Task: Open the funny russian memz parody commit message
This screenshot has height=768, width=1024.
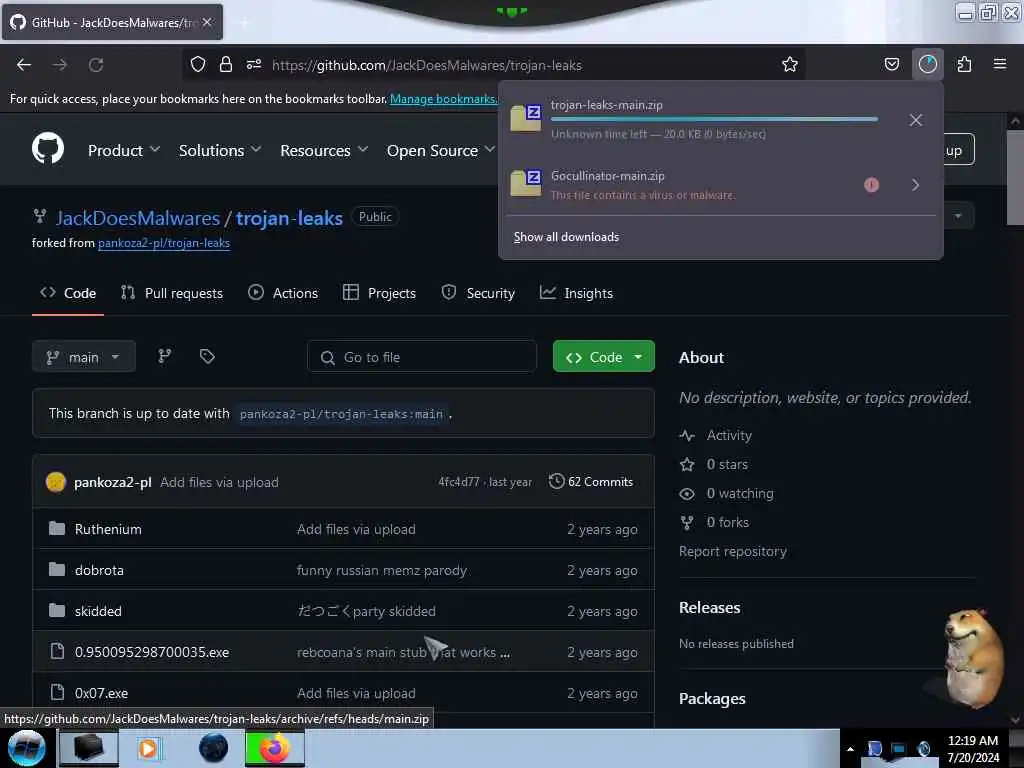Action: (x=381, y=570)
